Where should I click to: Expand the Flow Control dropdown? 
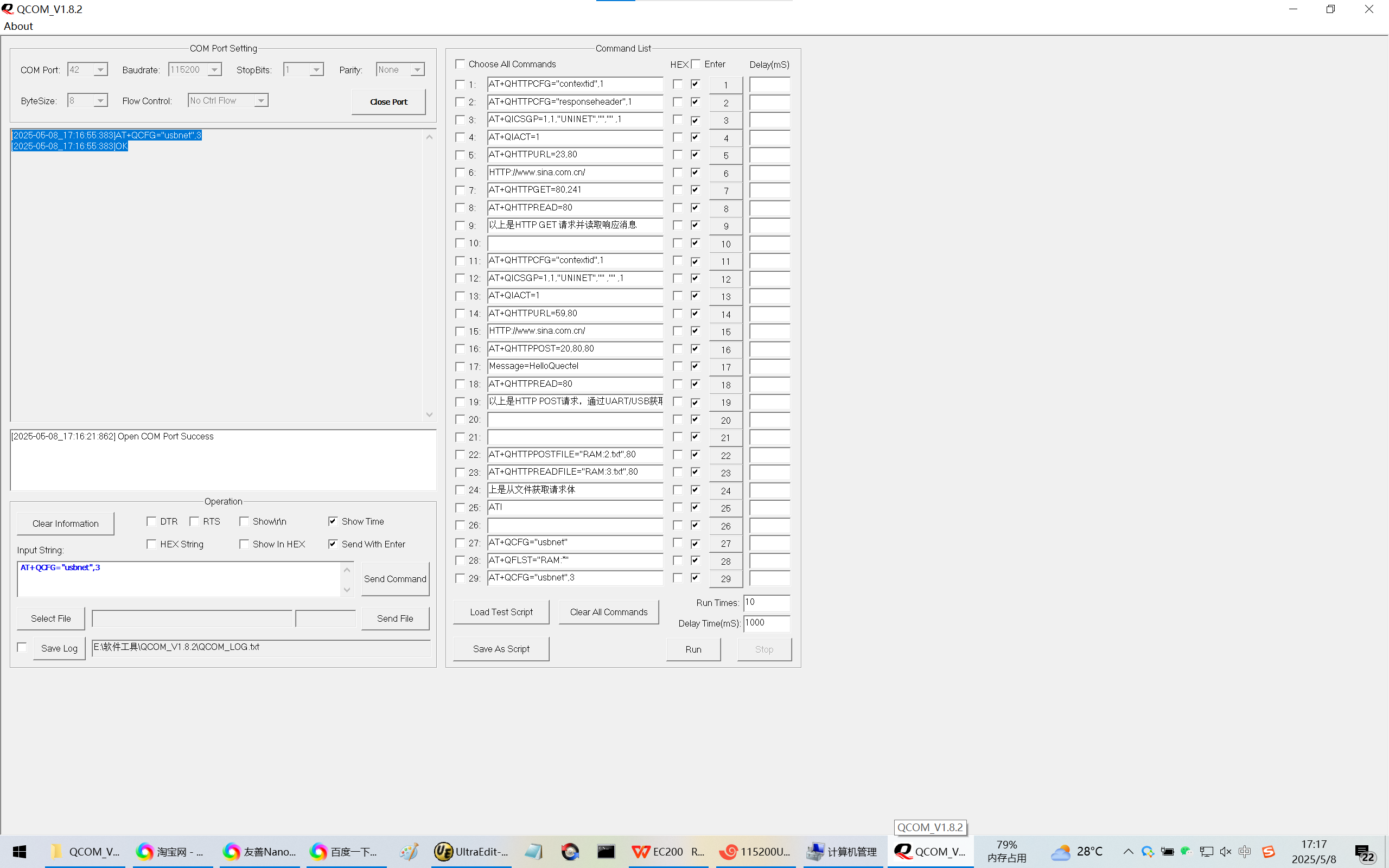pyautogui.click(x=260, y=100)
